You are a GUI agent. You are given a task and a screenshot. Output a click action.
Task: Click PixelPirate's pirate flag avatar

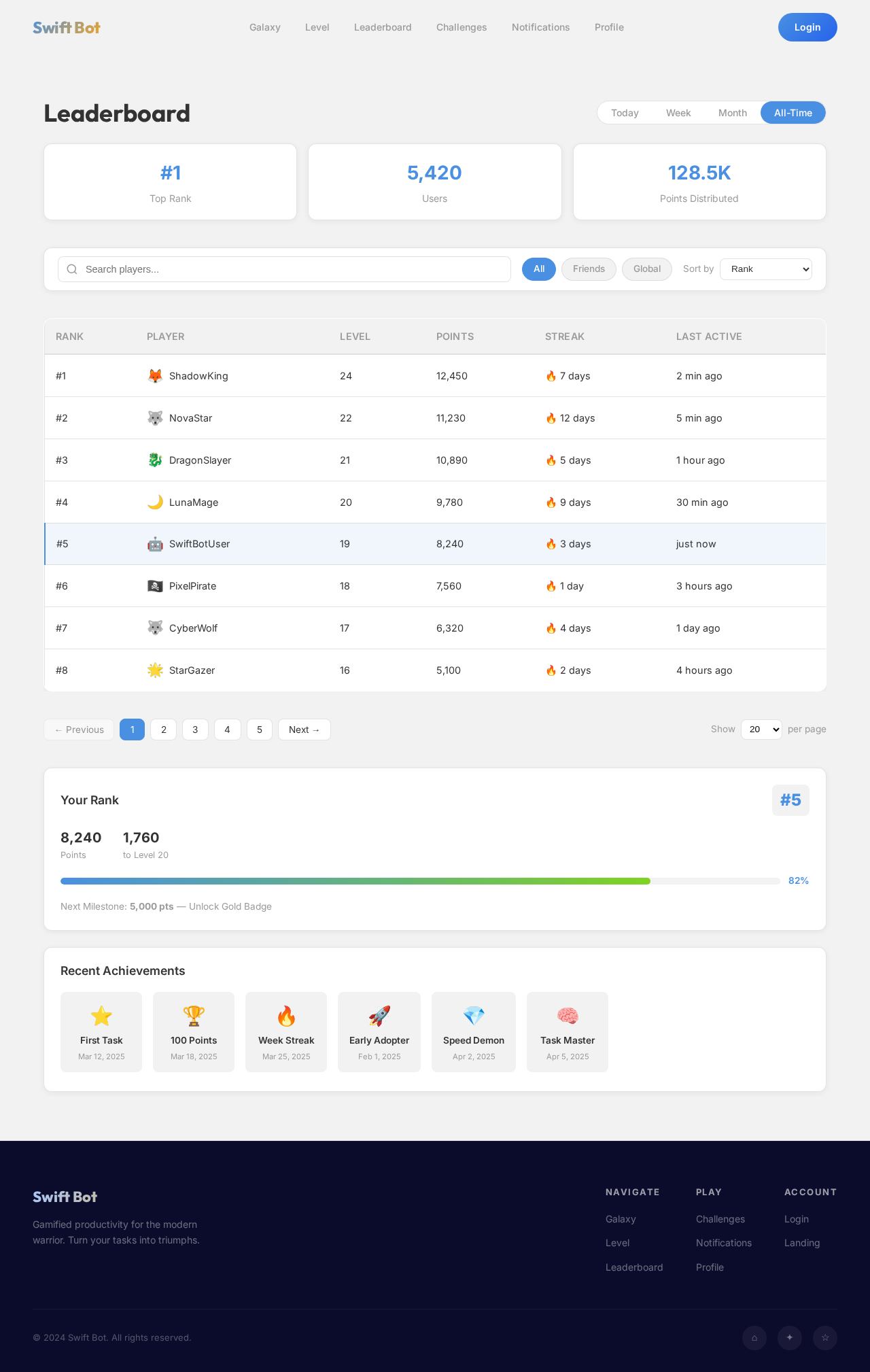[x=155, y=586]
